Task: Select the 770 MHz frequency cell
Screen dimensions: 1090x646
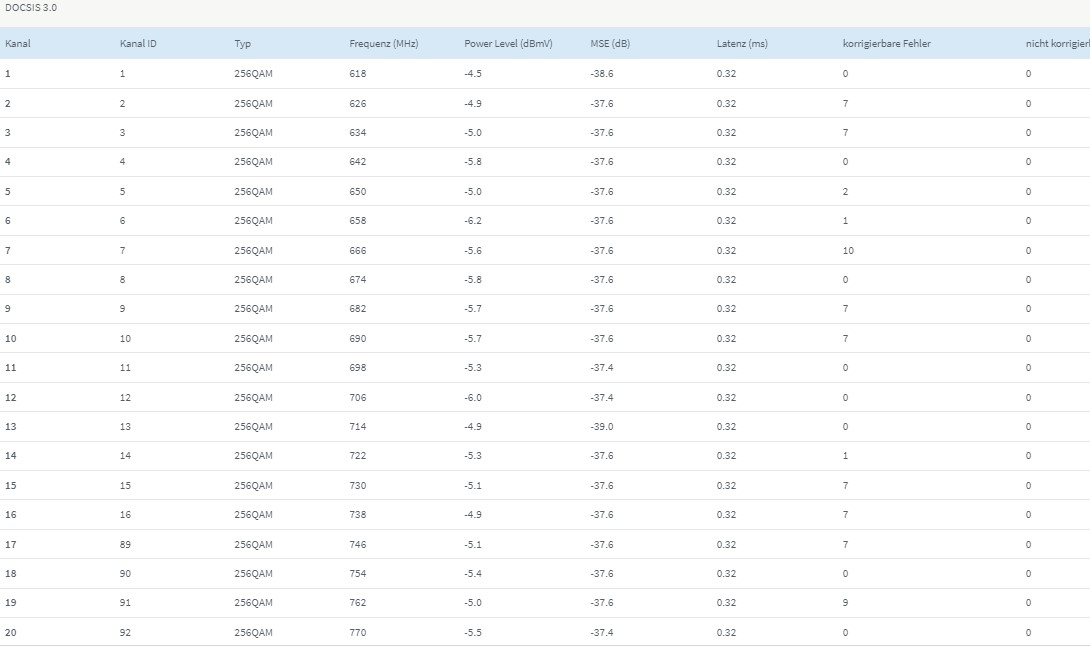Action: pos(358,633)
